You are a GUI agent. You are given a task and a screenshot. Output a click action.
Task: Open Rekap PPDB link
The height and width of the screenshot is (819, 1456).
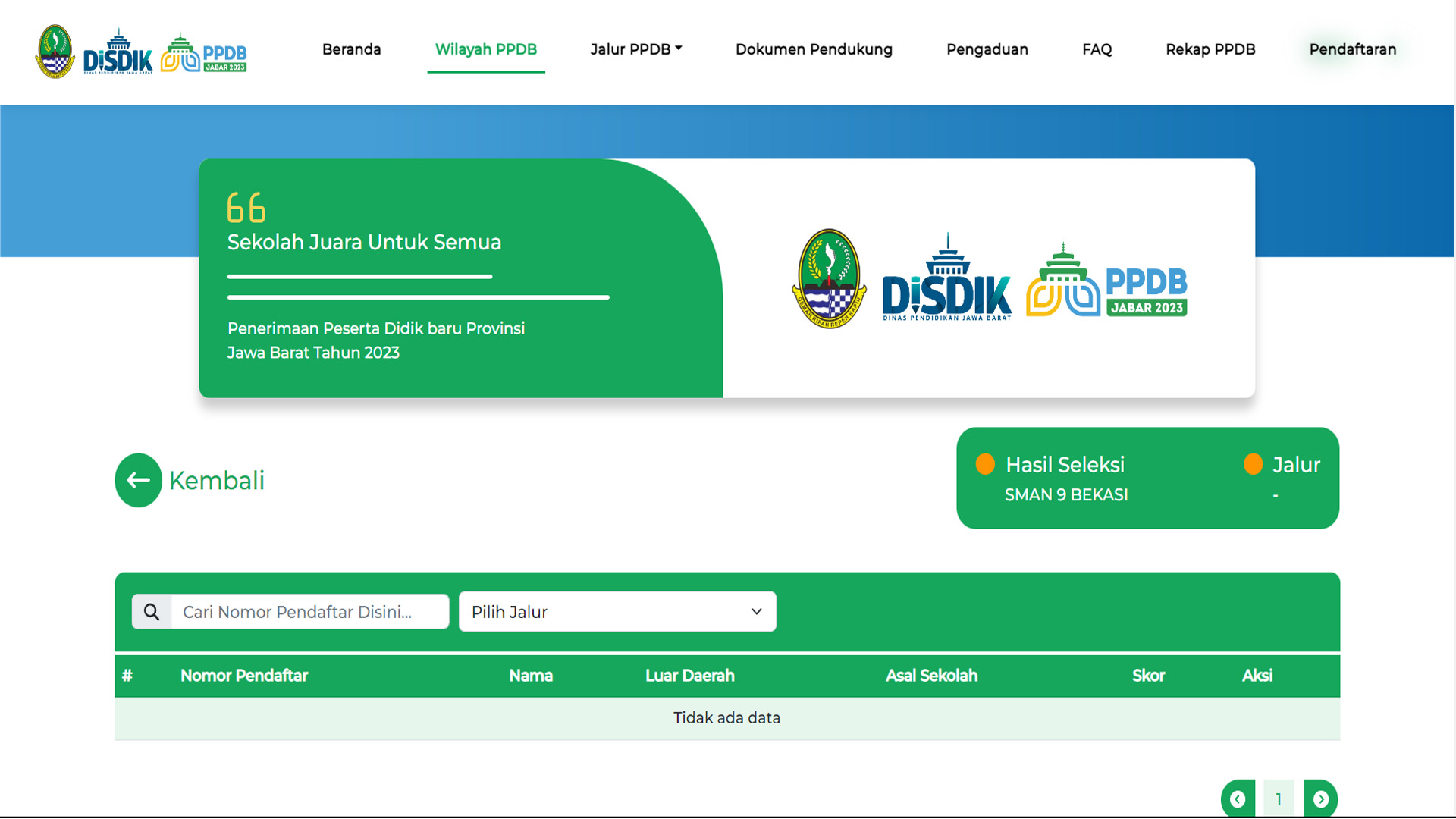click(1210, 49)
